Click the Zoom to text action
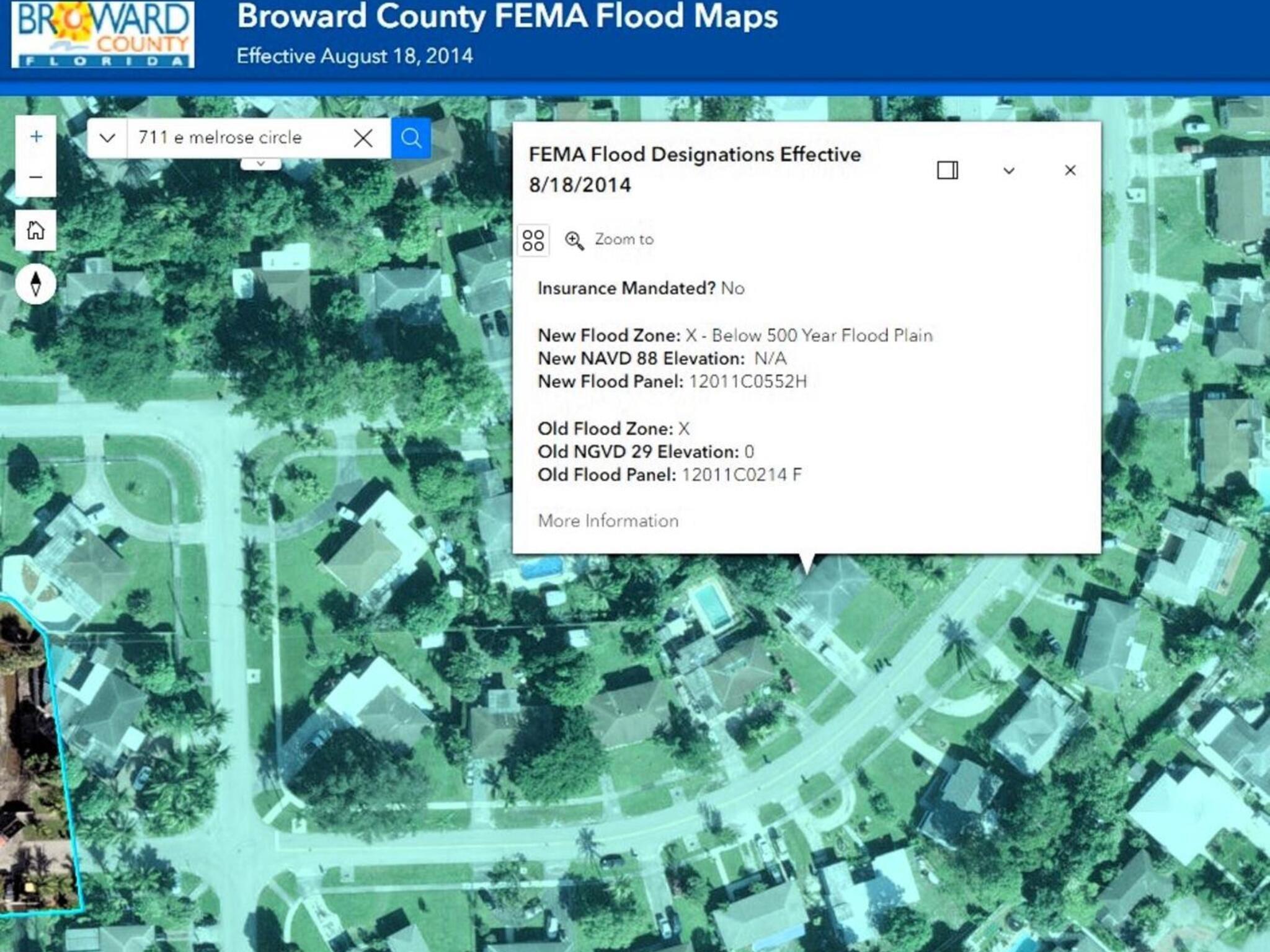This screenshot has width=1270, height=952. pos(624,239)
